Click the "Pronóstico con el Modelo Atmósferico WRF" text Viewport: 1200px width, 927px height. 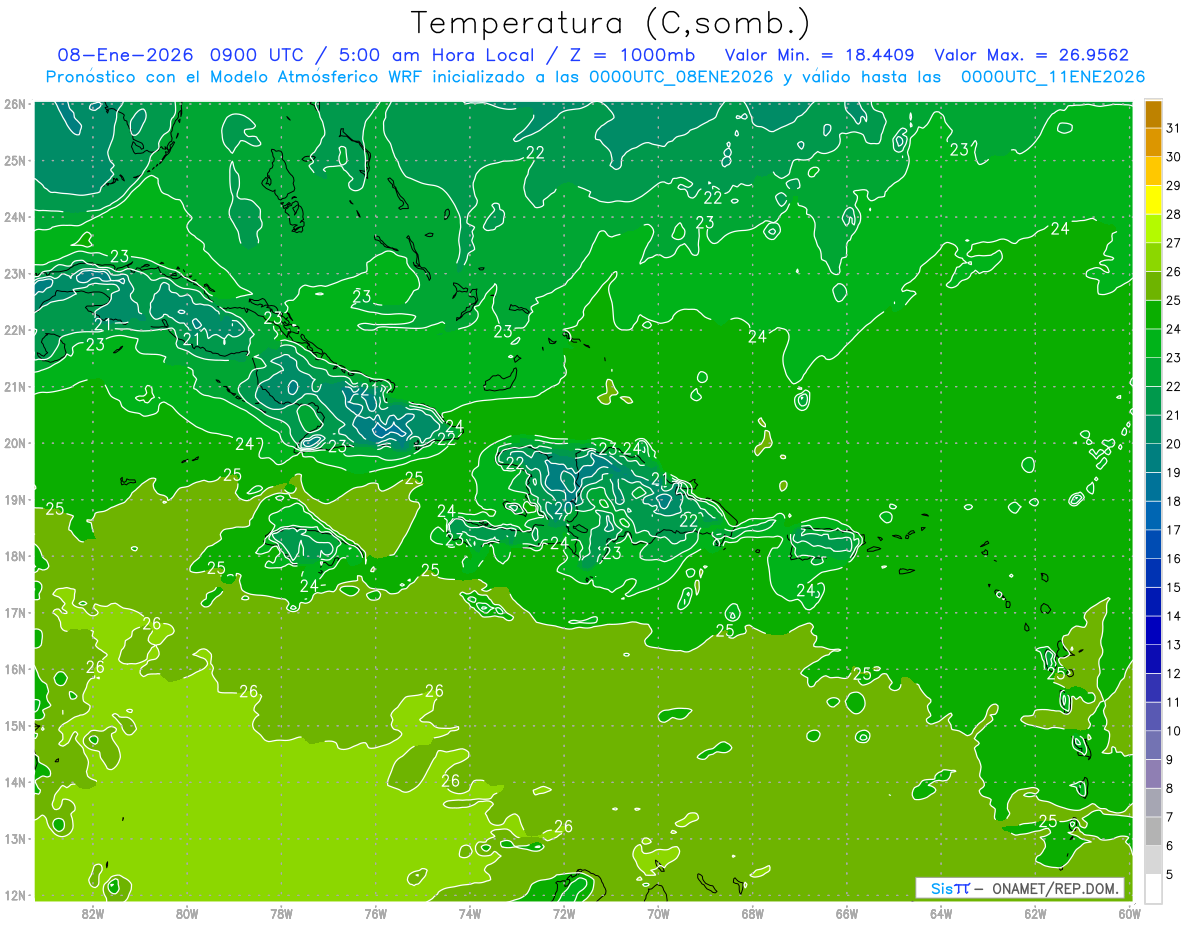(237, 77)
